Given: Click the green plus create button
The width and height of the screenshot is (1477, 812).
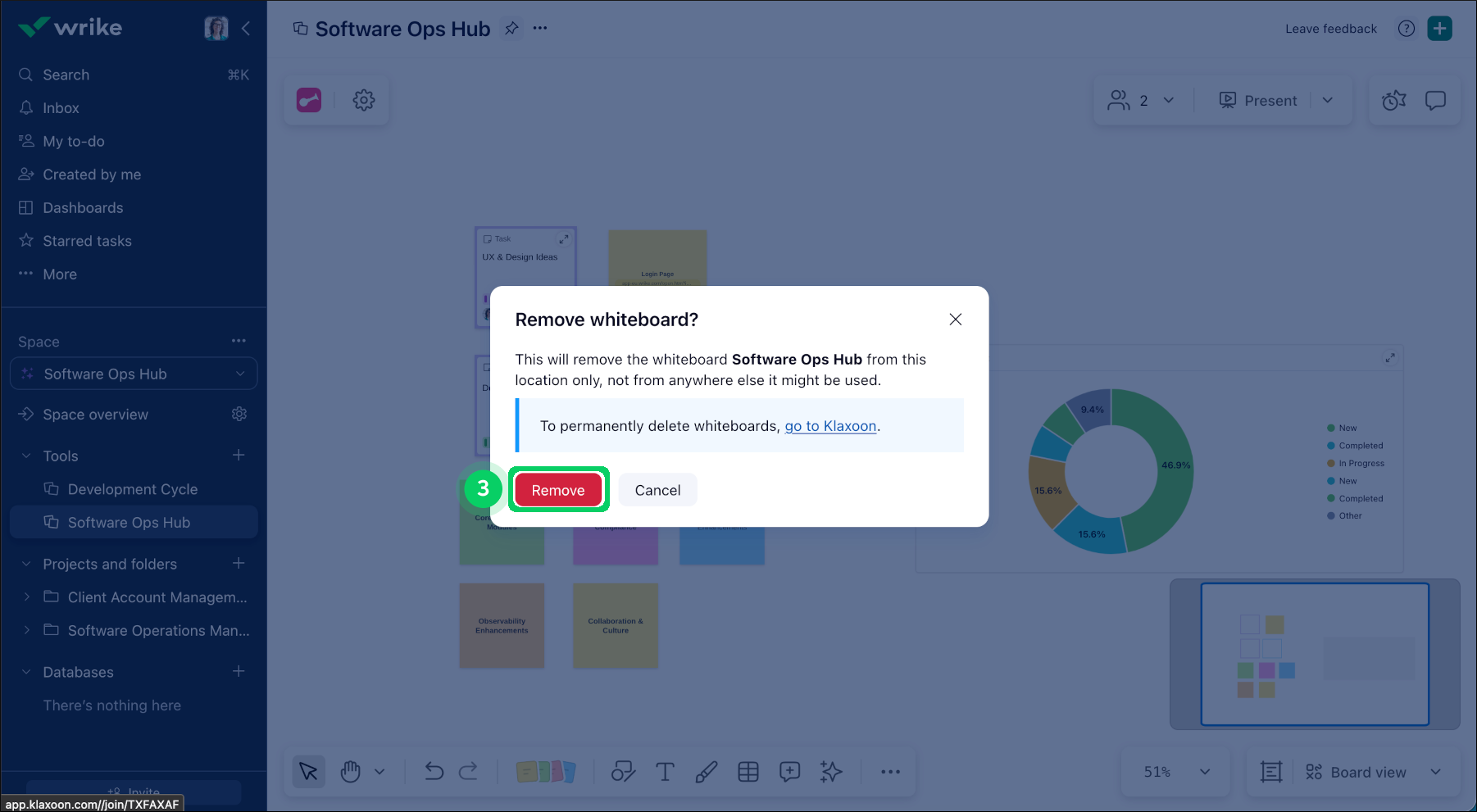Looking at the screenshot, I should point(1440,29).
